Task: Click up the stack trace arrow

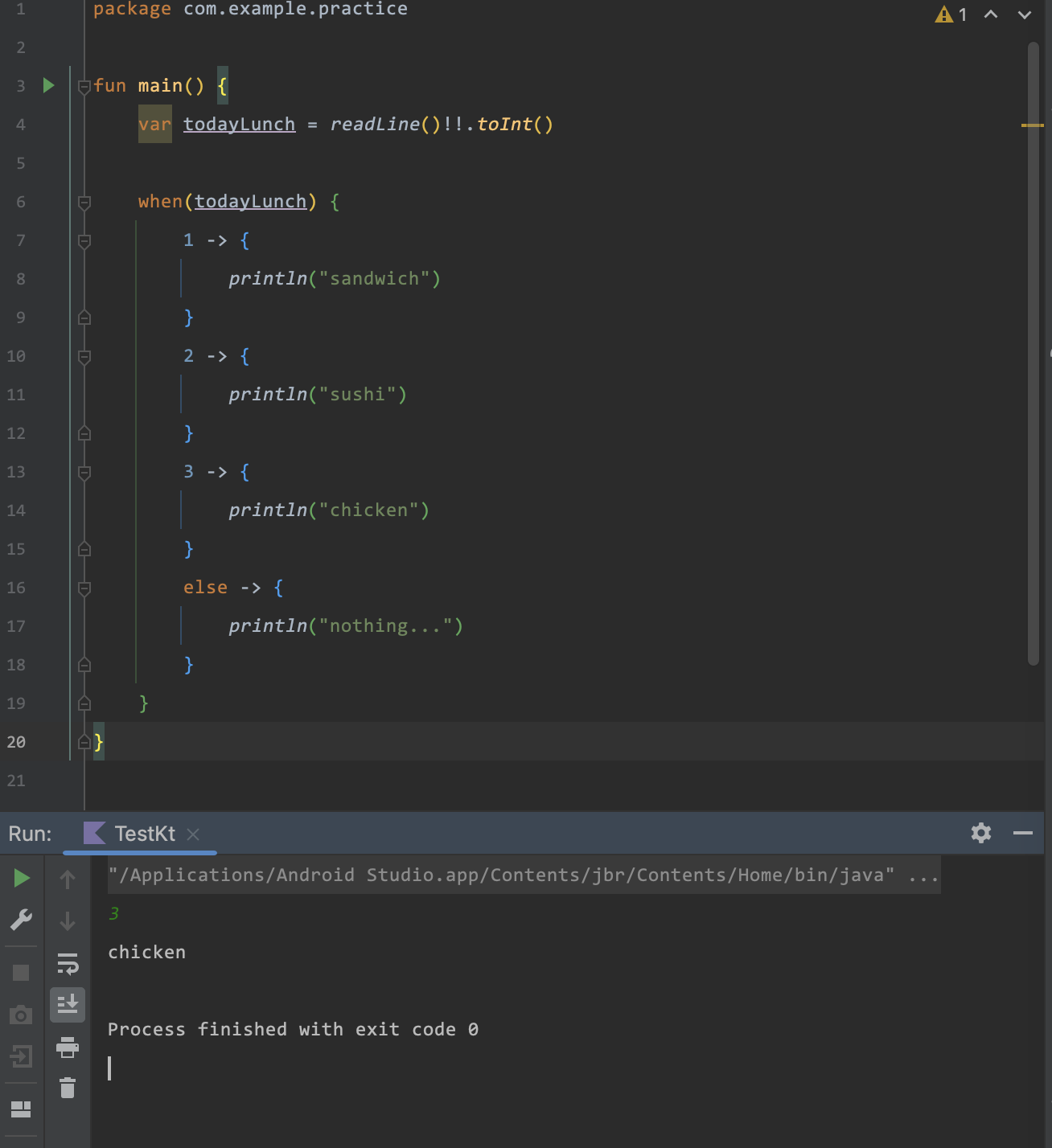Action: pos(68,879)
